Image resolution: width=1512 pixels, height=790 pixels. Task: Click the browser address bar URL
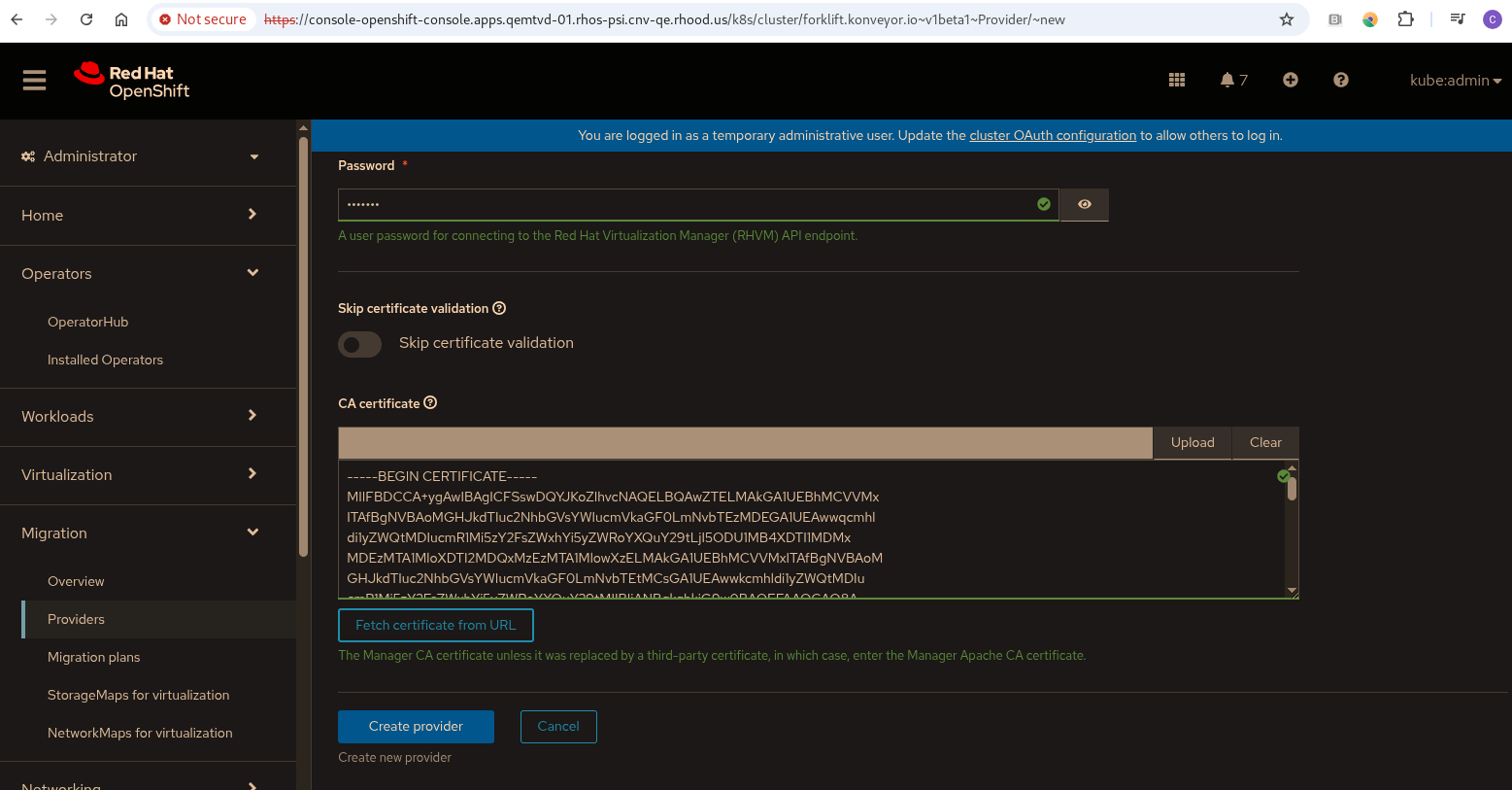click(664, 19)
